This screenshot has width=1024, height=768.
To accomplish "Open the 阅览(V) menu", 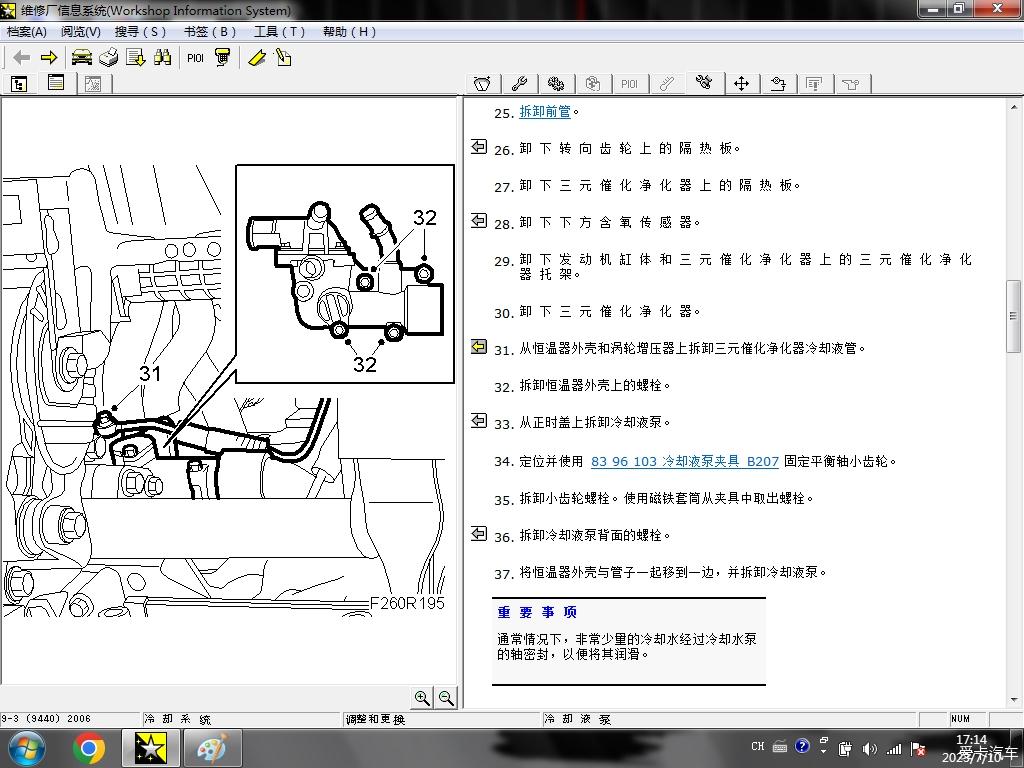I will pos(80,31).
